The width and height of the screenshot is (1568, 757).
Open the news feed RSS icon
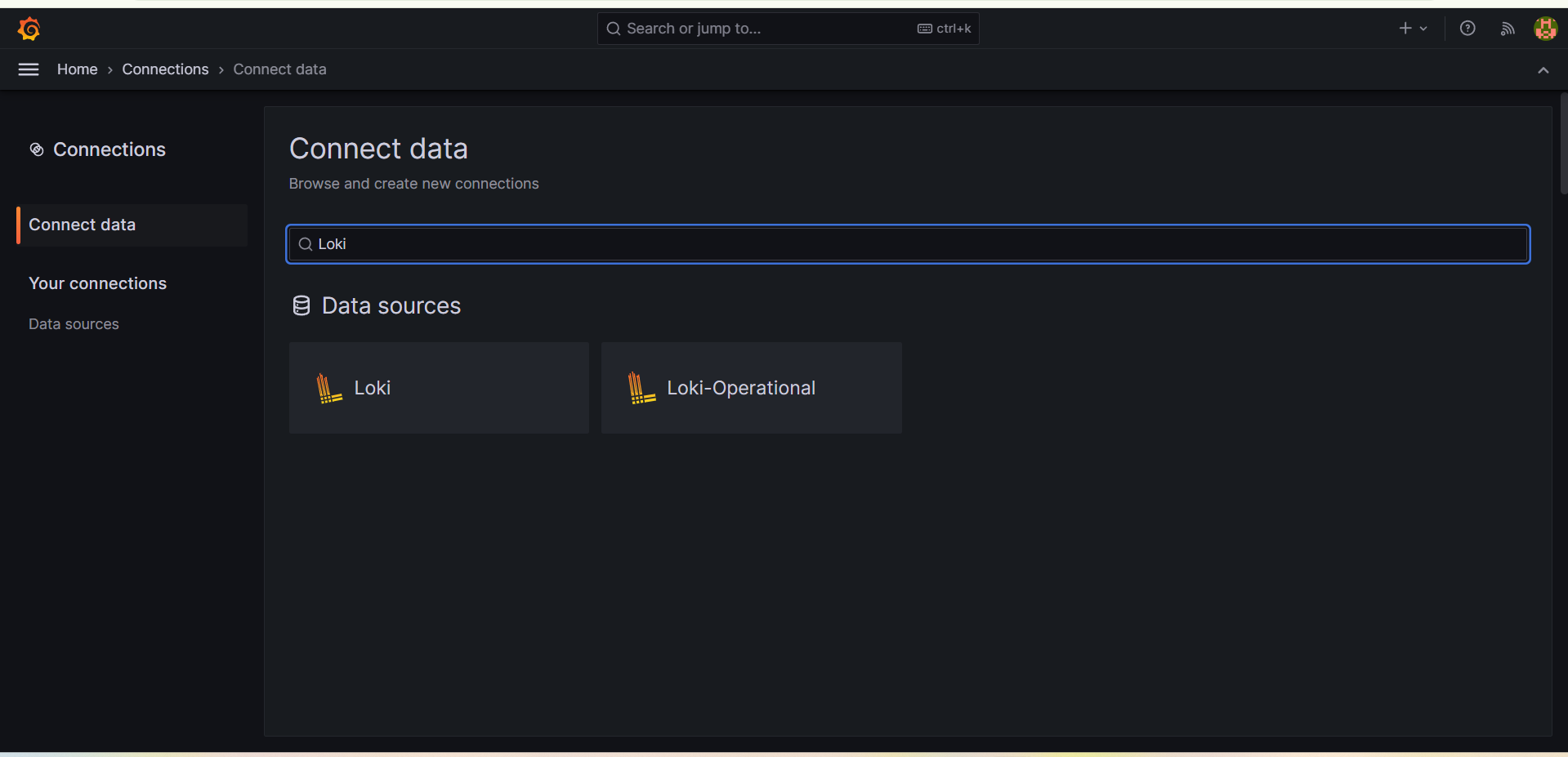click(x=1508, y=29)
